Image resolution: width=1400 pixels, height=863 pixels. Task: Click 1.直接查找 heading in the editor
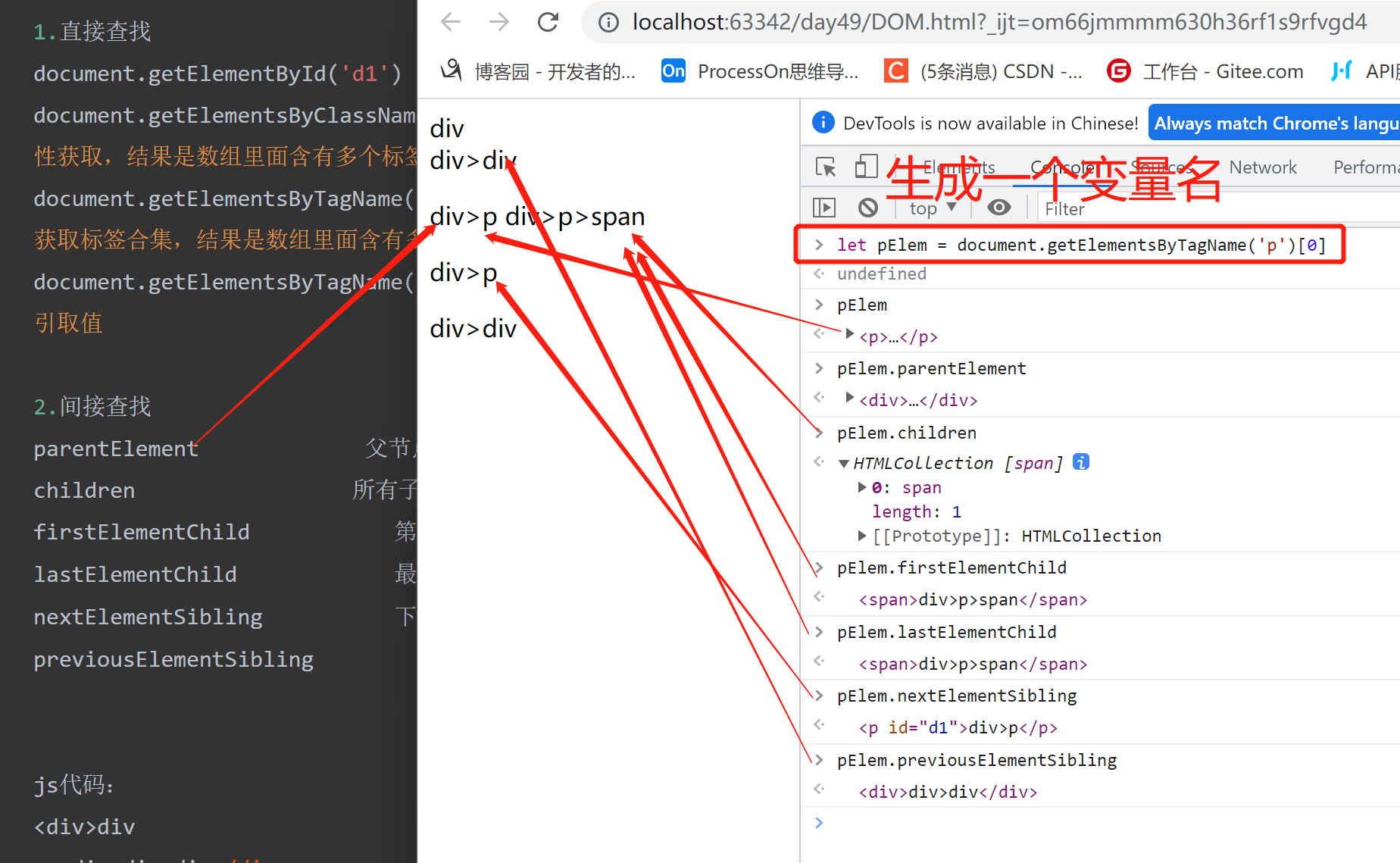coord(92,32)
